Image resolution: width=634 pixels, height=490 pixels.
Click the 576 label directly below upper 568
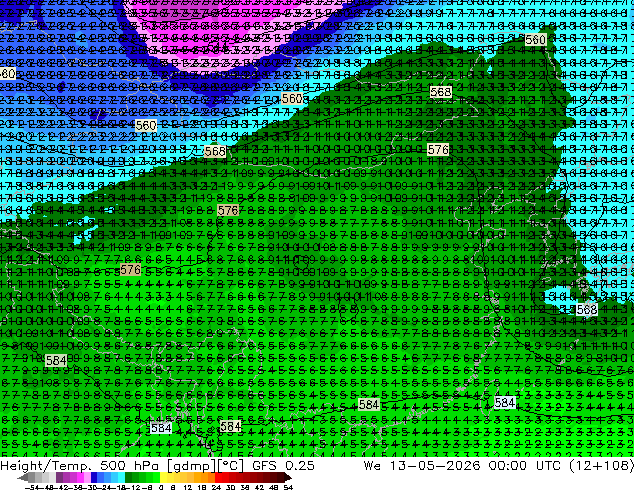click(438, 150)
